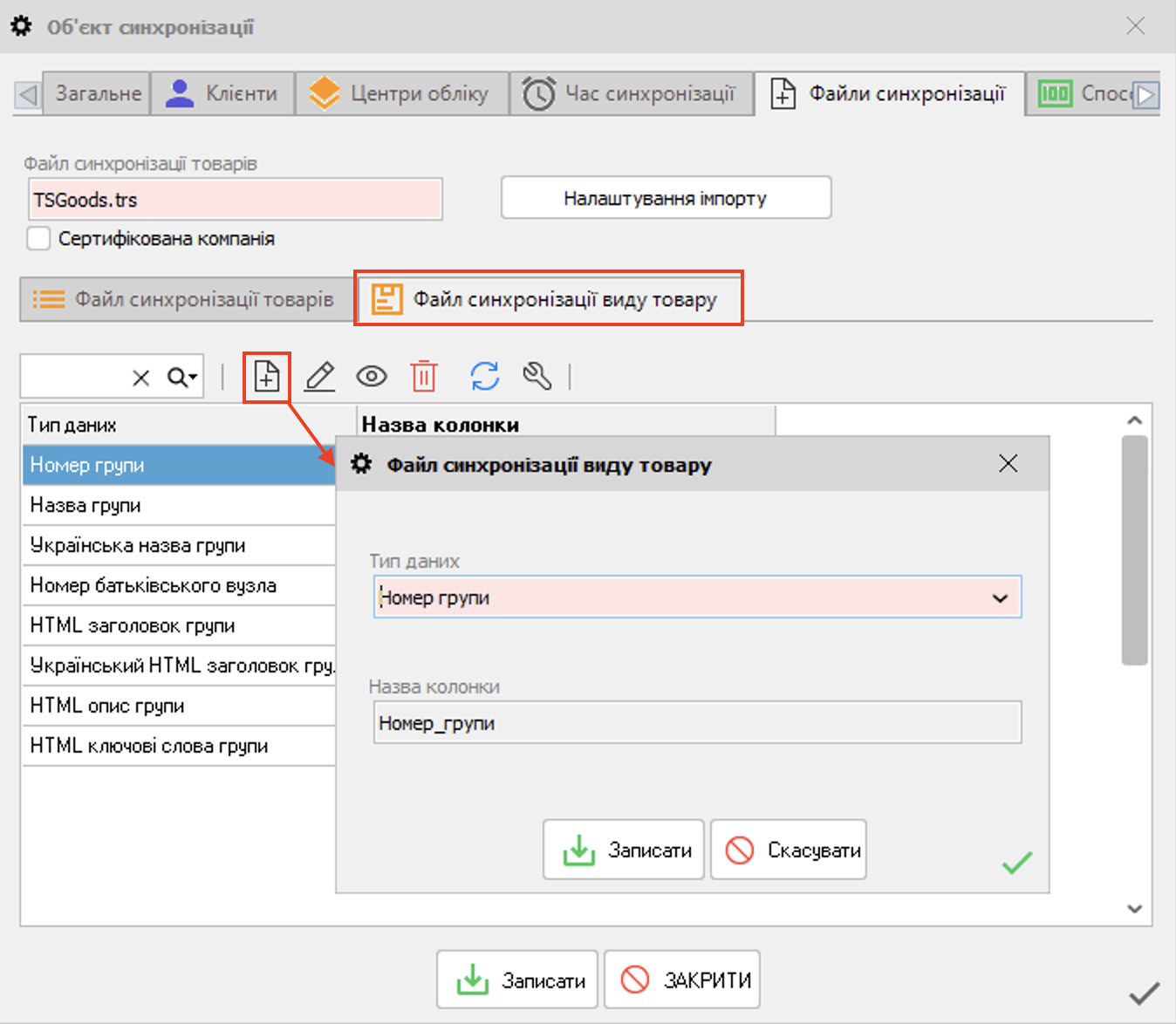Viewport: 1176px width, 1024px height.
Task: Click the eye view icon
Action: coord(372,377)
